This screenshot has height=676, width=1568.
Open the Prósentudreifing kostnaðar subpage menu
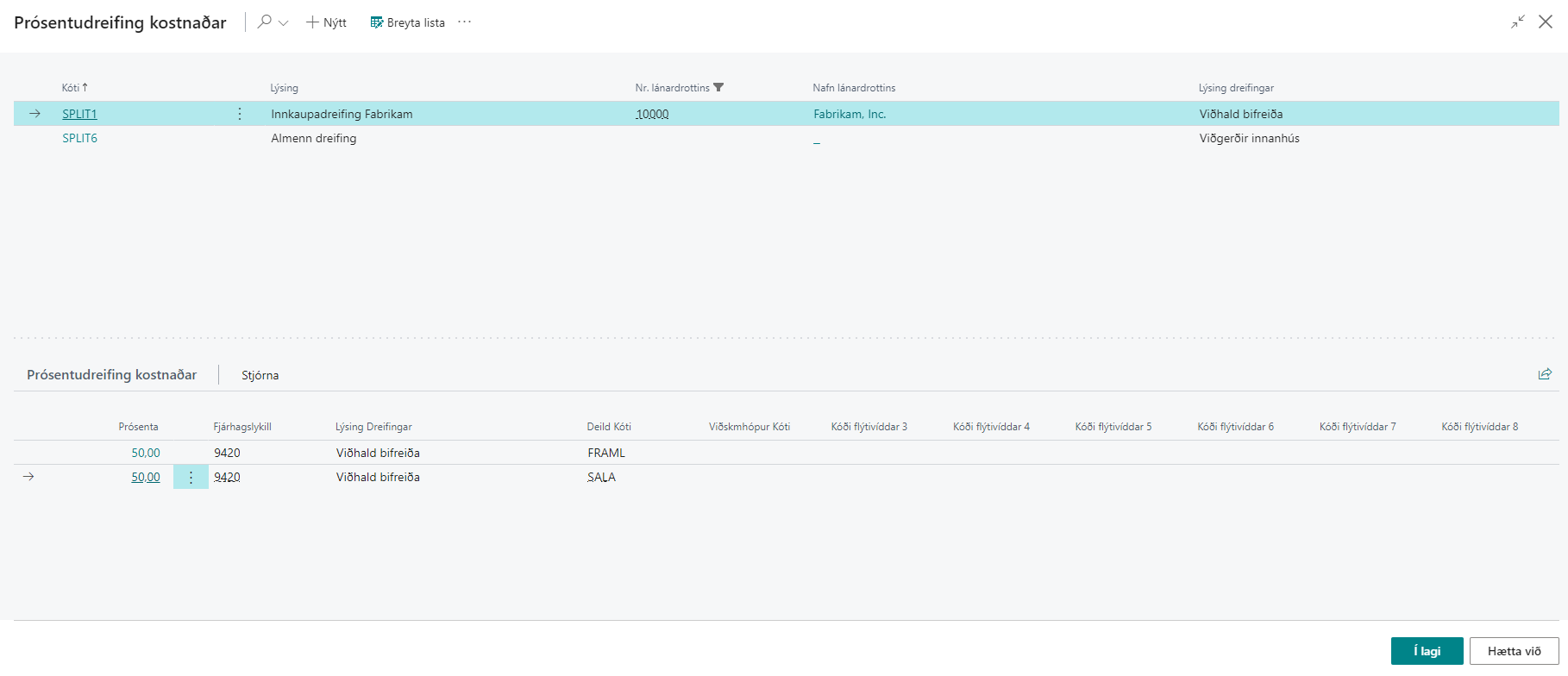click(x=111, y=375)
